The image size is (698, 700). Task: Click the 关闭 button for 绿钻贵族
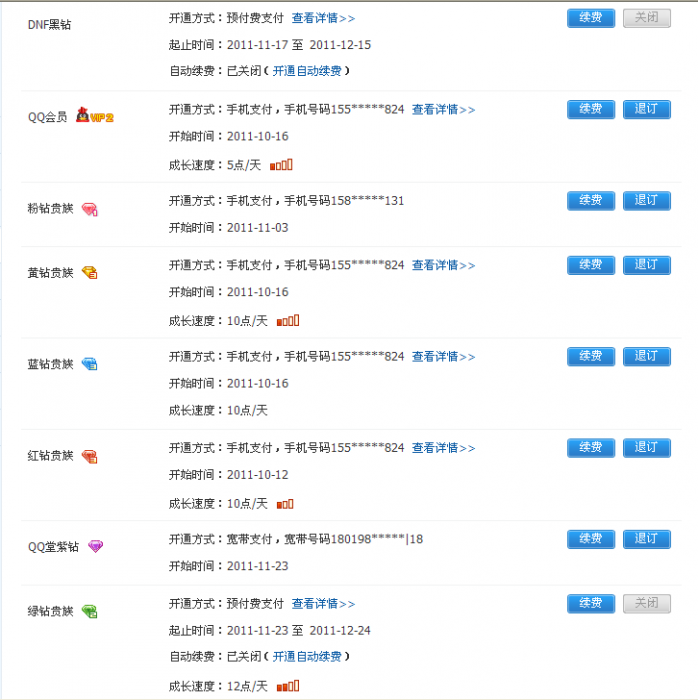coord(647,604)
